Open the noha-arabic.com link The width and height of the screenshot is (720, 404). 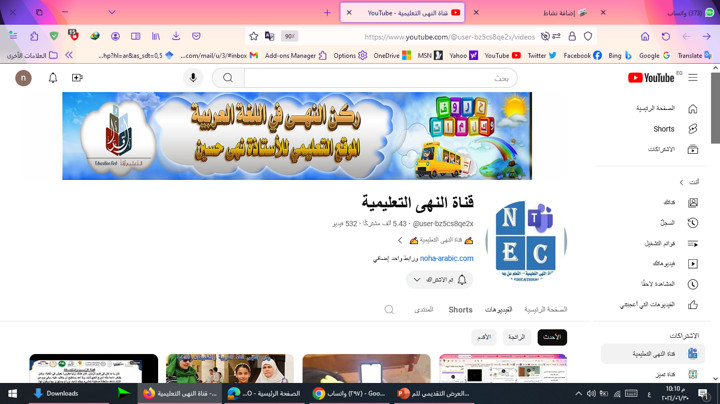(446, 258)
